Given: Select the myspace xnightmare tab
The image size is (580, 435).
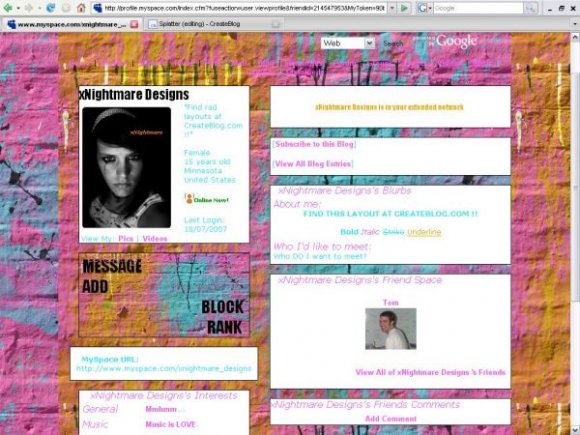Looking at the screenshot, I should pyautogui.click(x=72, y=24).
